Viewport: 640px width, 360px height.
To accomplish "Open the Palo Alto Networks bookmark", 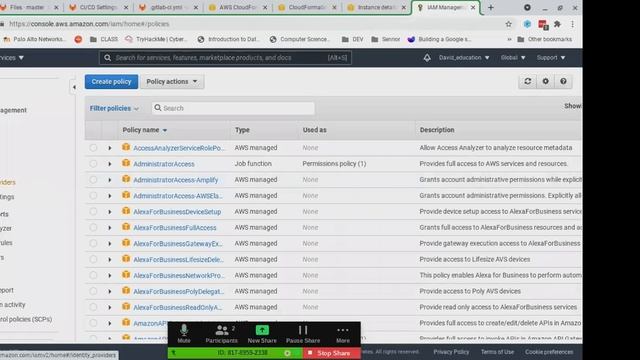I will coord(34,39).
